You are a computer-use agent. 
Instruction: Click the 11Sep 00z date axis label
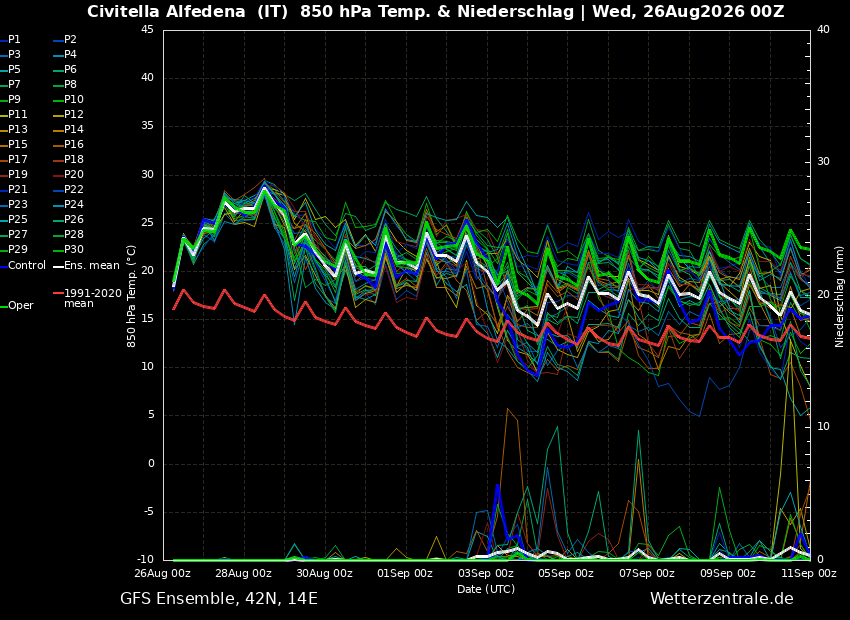808,573
